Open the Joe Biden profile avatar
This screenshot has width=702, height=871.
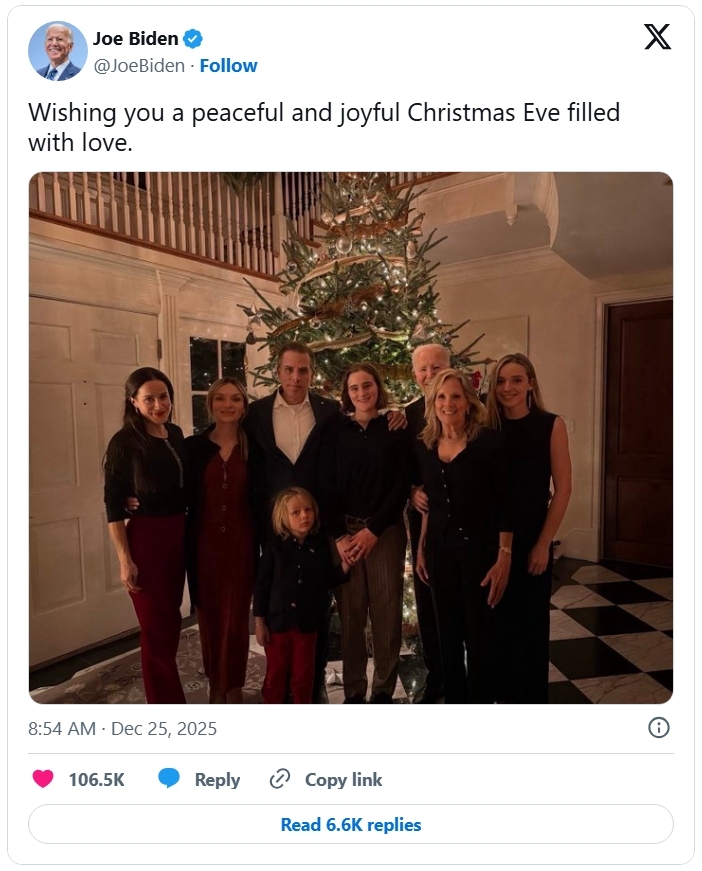tap(57, 51)
